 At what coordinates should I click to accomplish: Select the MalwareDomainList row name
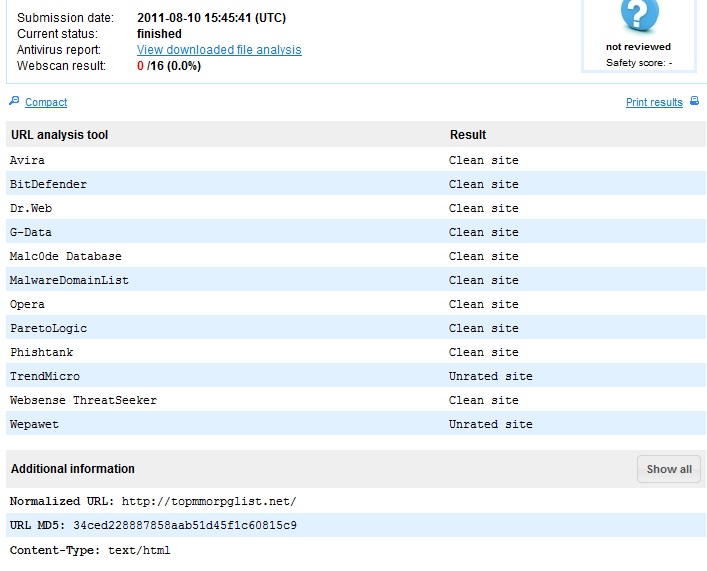point(69,280)
